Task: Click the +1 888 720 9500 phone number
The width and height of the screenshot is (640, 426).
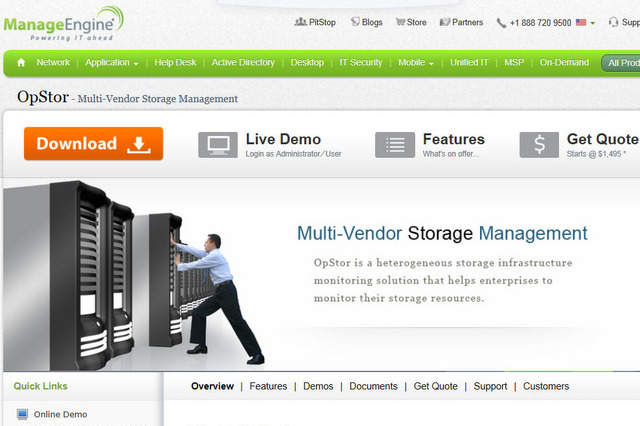Action: pyautogui.click(x=540, y=23)
